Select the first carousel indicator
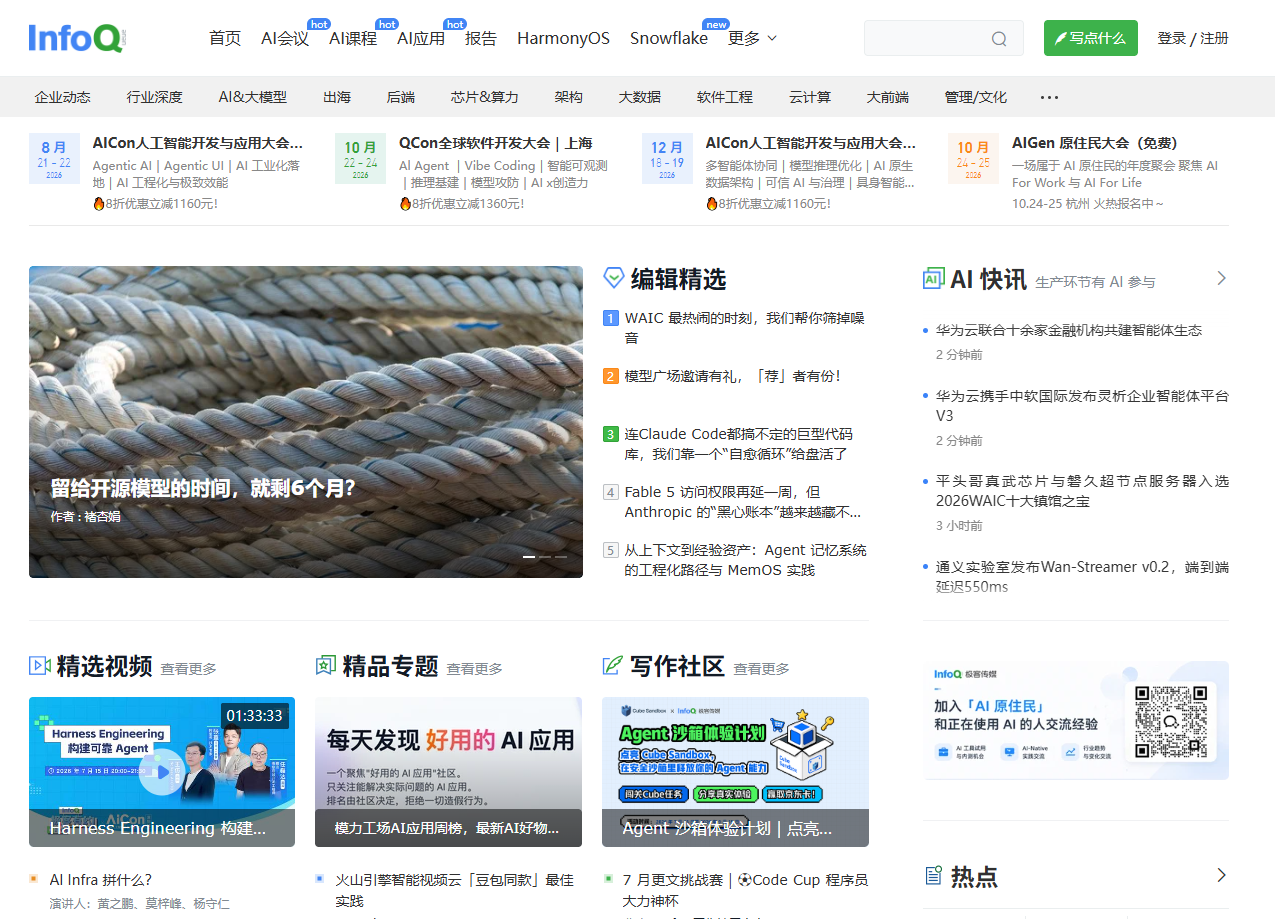The height and width of the screenshot is (919, 1275). click(x=529, y=556)
